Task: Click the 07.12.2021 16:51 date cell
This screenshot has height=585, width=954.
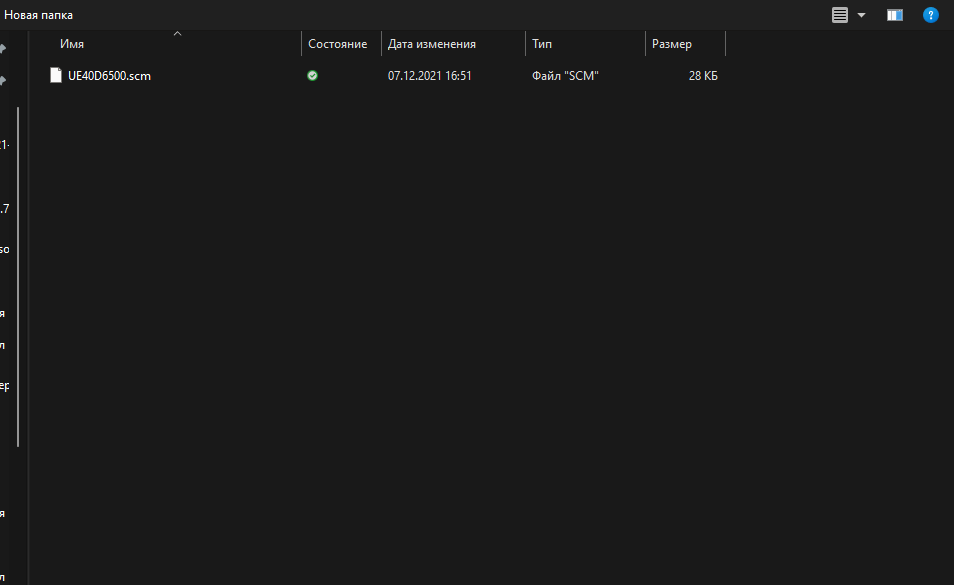Action: 429,76
